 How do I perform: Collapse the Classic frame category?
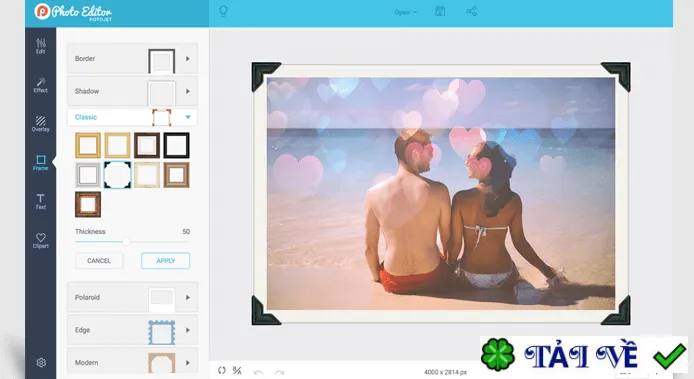pyautogui.click(x=132, y=117)
